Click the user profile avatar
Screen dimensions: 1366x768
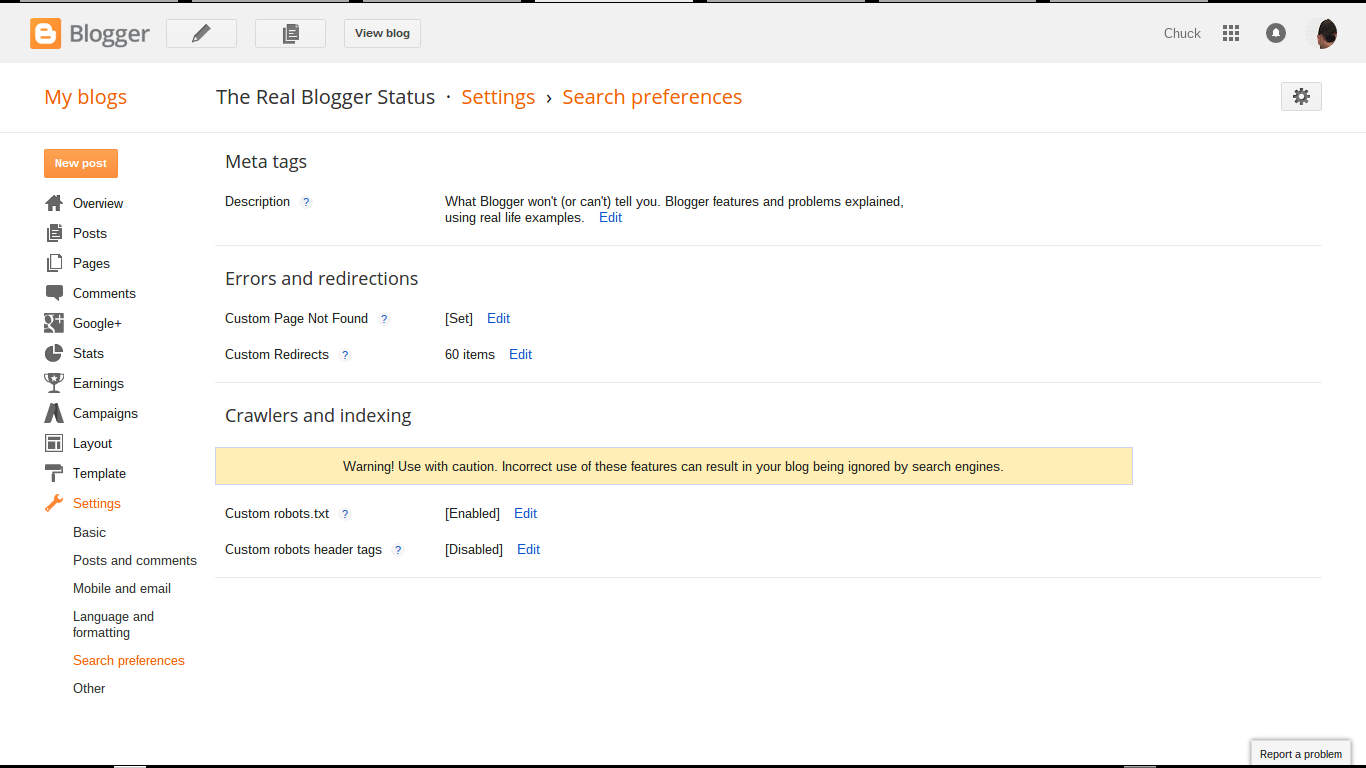[x=1322, y=33]
